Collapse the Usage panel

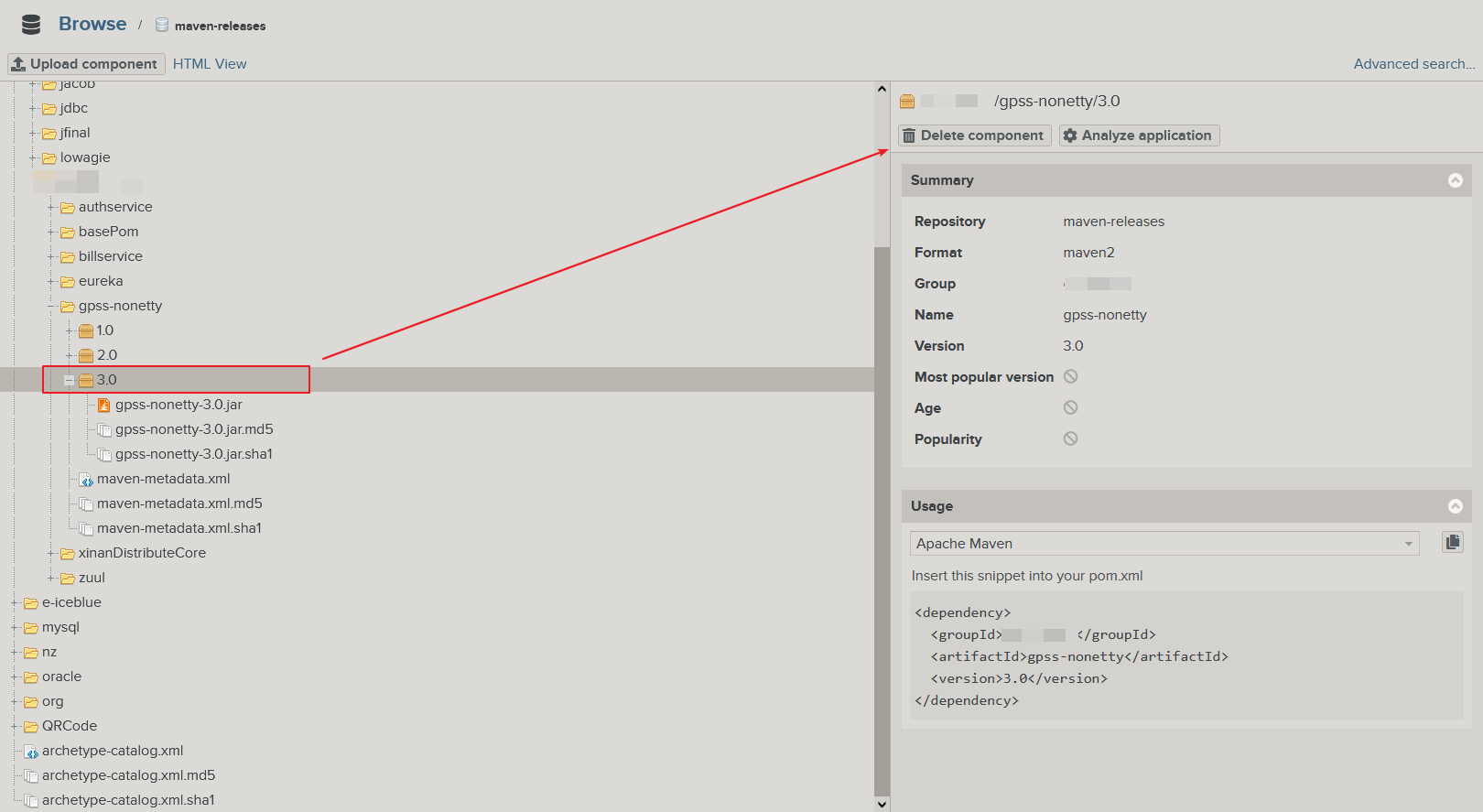(1456, 506)
